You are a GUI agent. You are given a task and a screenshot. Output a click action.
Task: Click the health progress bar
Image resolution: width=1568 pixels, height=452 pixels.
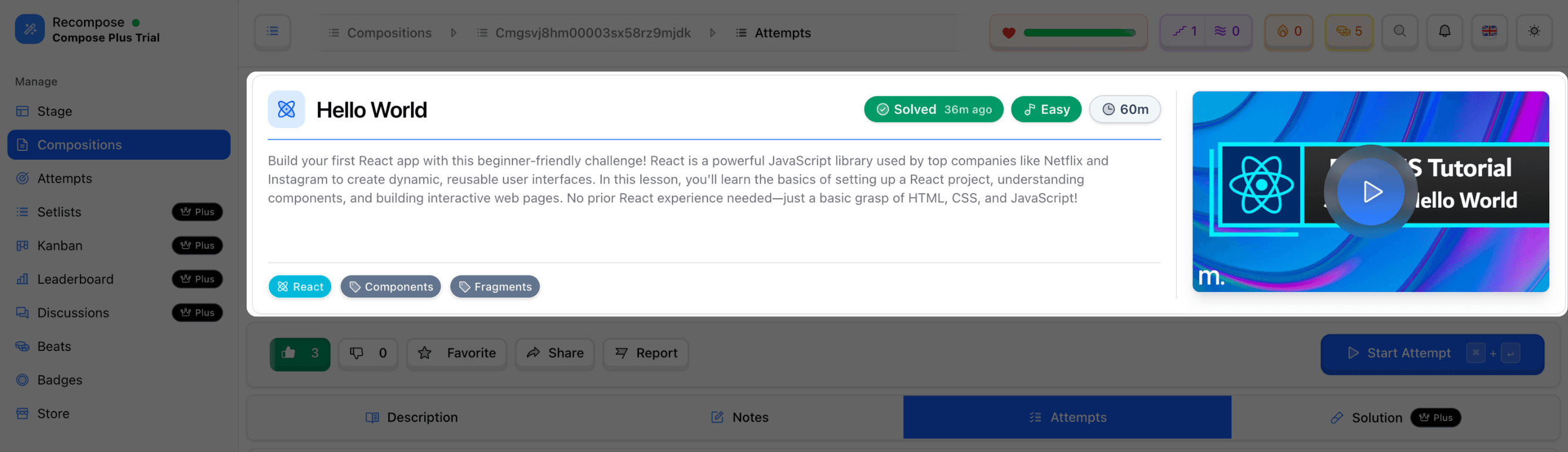tap(1079, 33)
